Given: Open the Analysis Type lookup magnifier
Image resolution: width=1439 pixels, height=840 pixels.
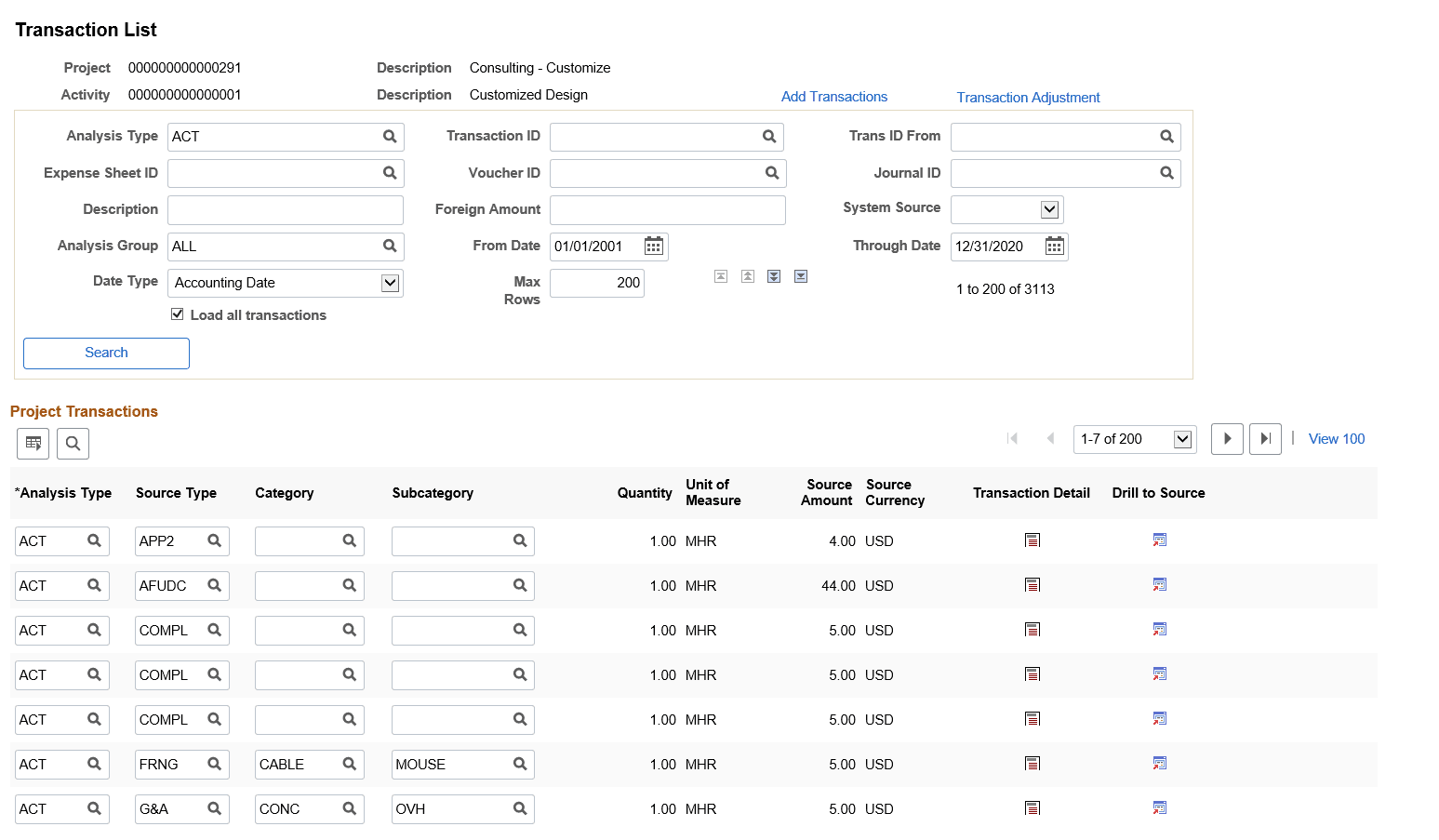Looking at the screenshot, I should click(x=390, y=136).
